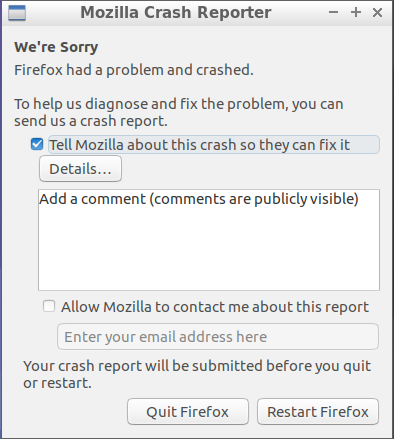Click the 'Add a comment' placeholder text

199,199
